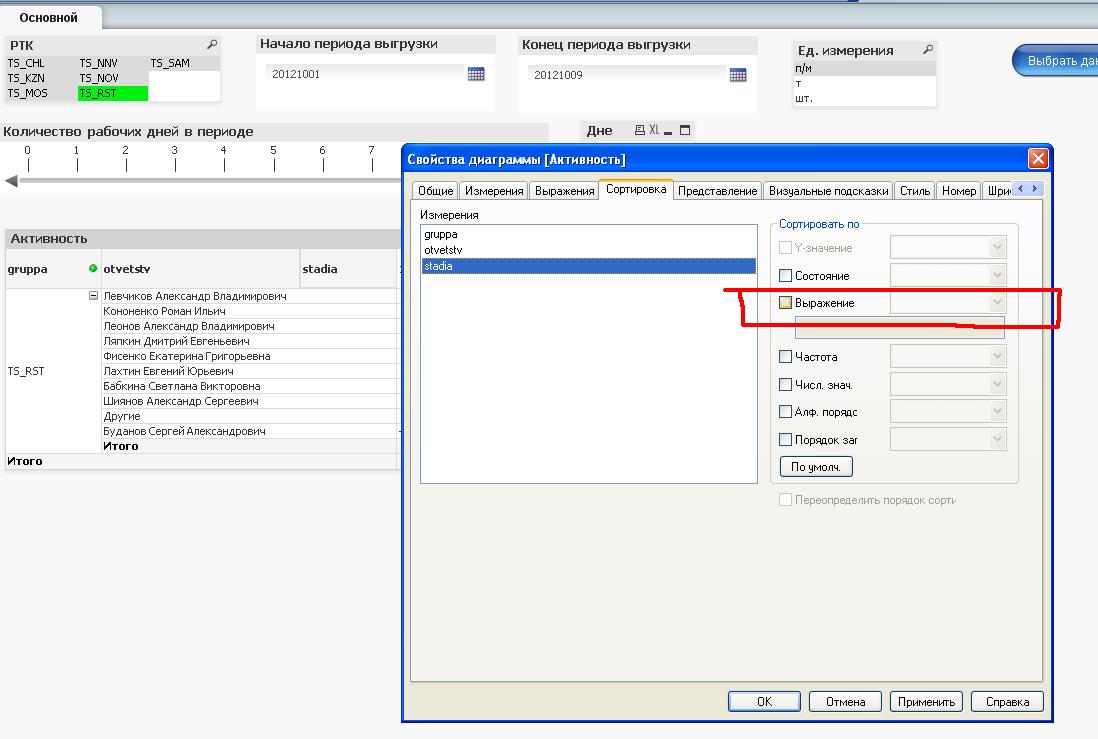
Task: Open the Выражения tab
Action: click(x=564, y=190)
